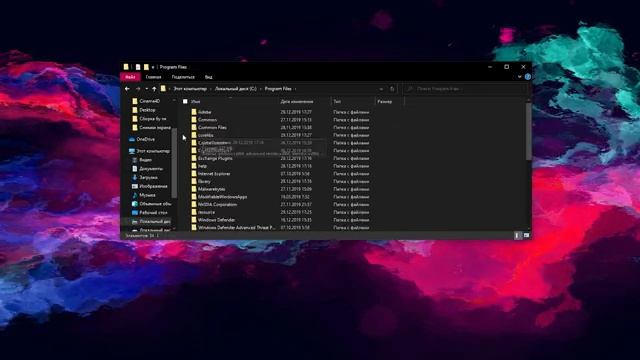The image size is (640, 360).
Task: Select the Internet Explorer folder icon
Action: pyautogui.click(x=194, y=174)
